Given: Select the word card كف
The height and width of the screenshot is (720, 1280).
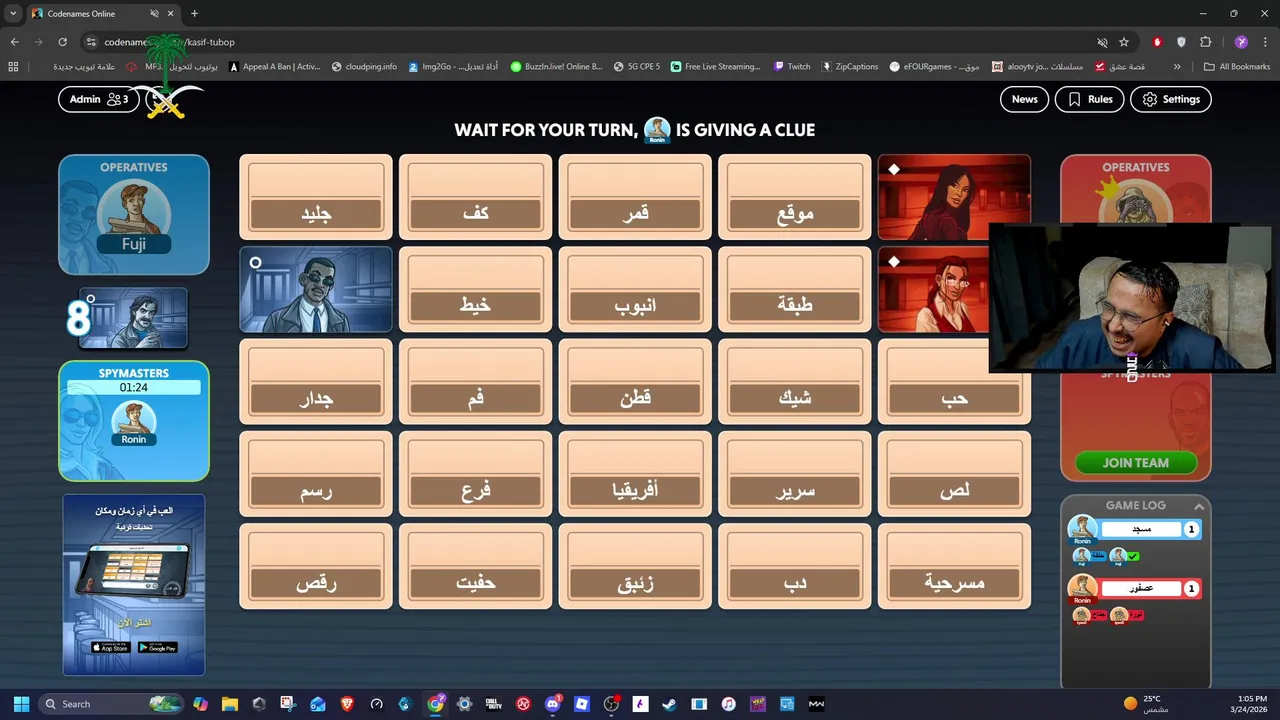Looking at the screenshot, I should pos(475,197).
